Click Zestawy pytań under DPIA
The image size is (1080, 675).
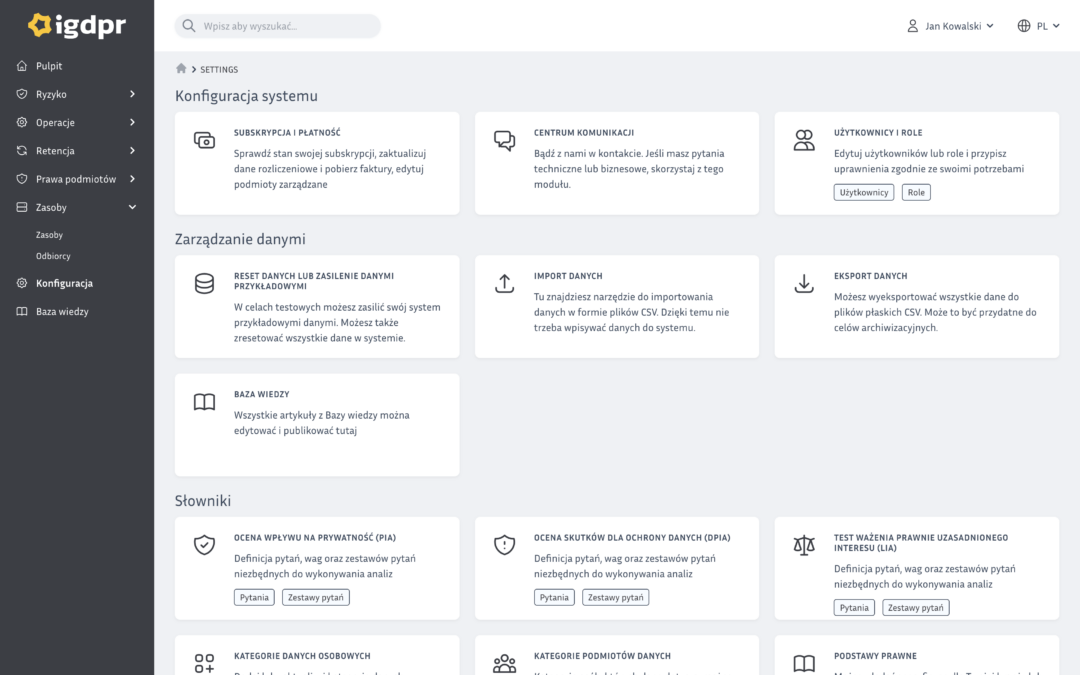click(x=615, y=597)
